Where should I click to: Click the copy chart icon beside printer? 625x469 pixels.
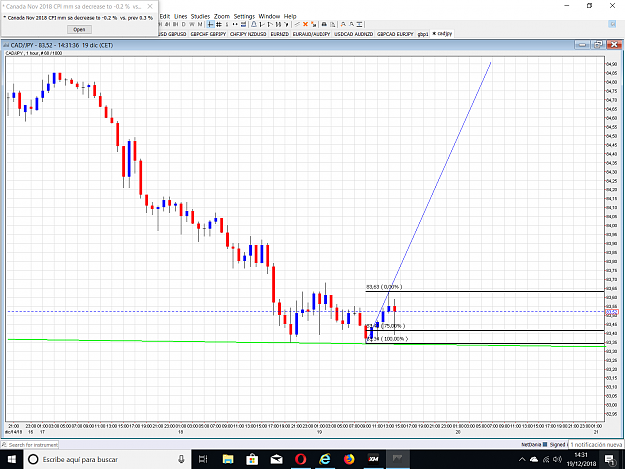tap(332, 24)
